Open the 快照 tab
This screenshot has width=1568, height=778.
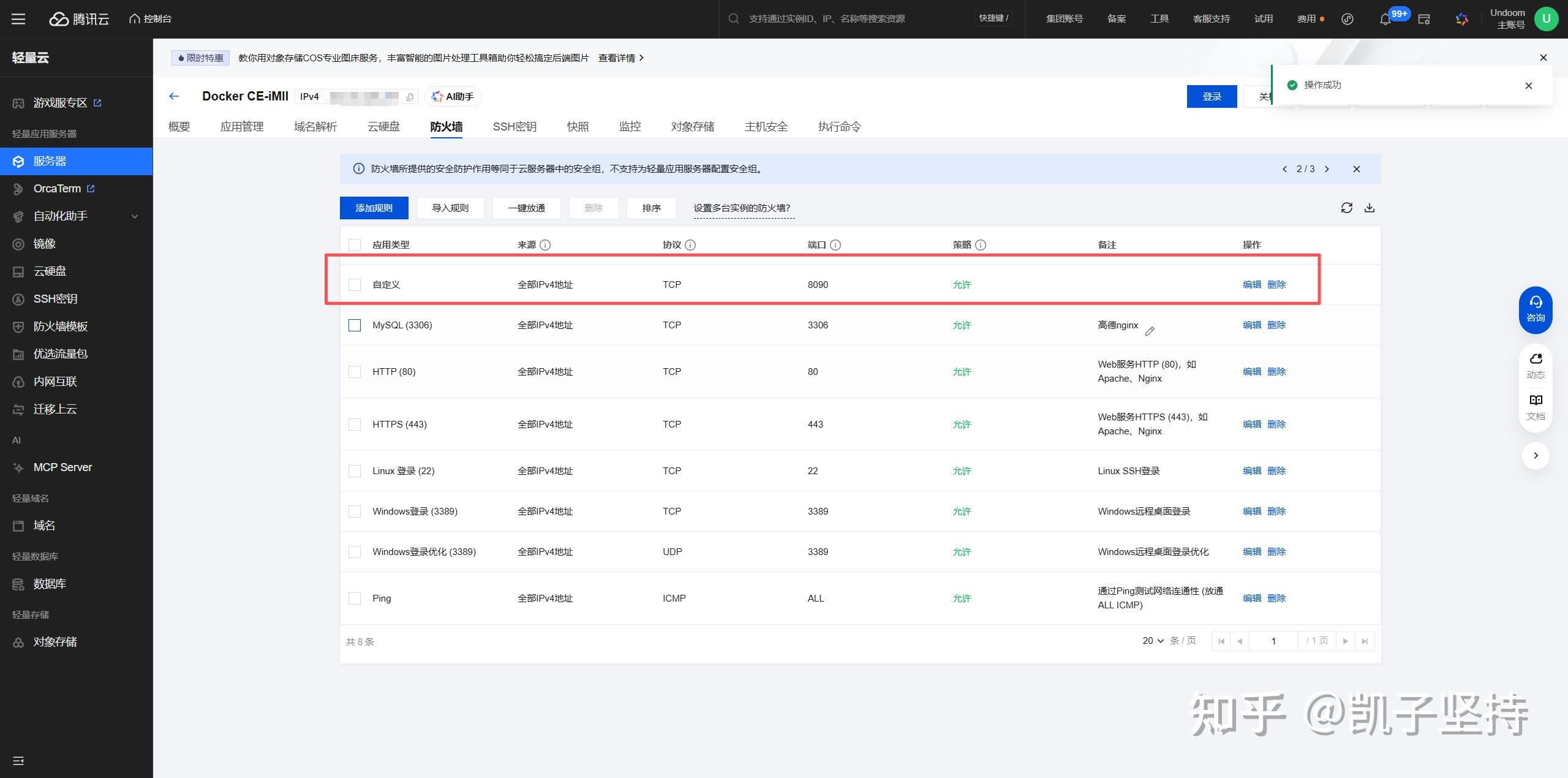pyautogui.click(x=578, y=127)
